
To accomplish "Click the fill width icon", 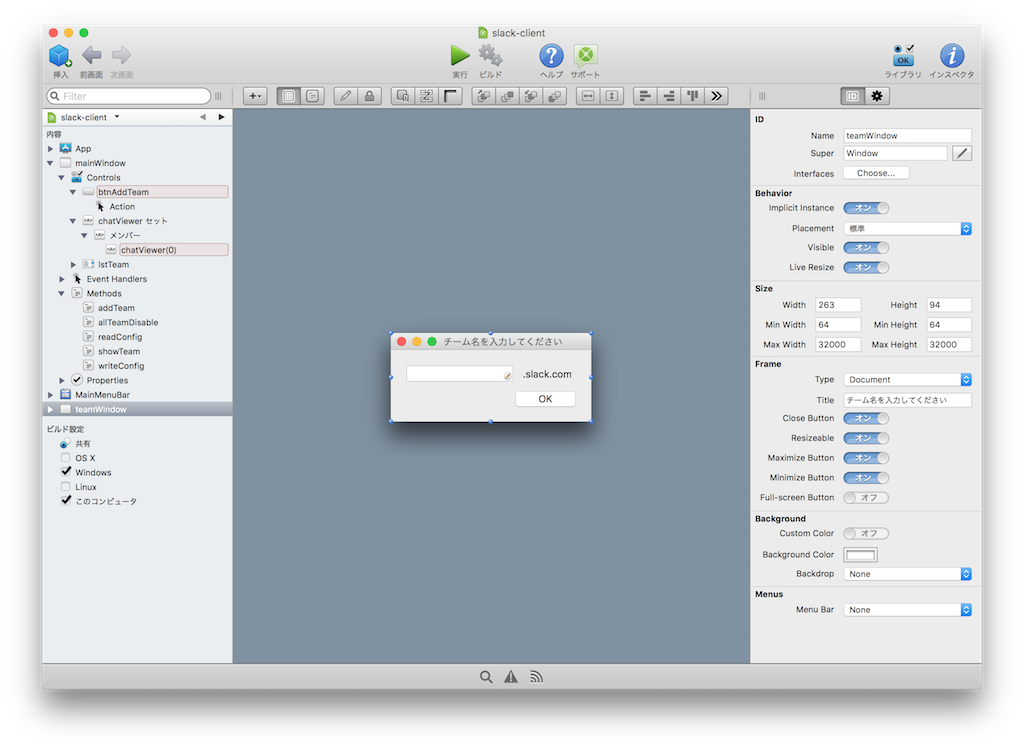I will (x=588, y=96).
